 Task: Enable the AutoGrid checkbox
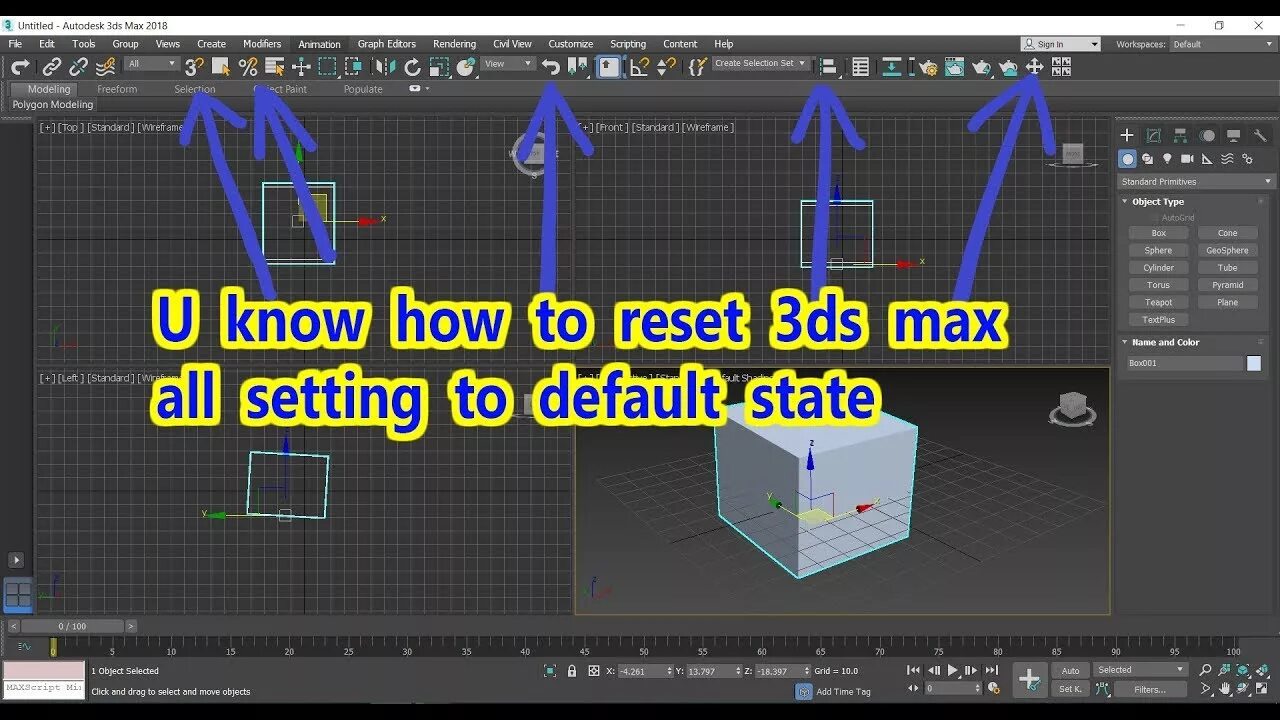1155,217
